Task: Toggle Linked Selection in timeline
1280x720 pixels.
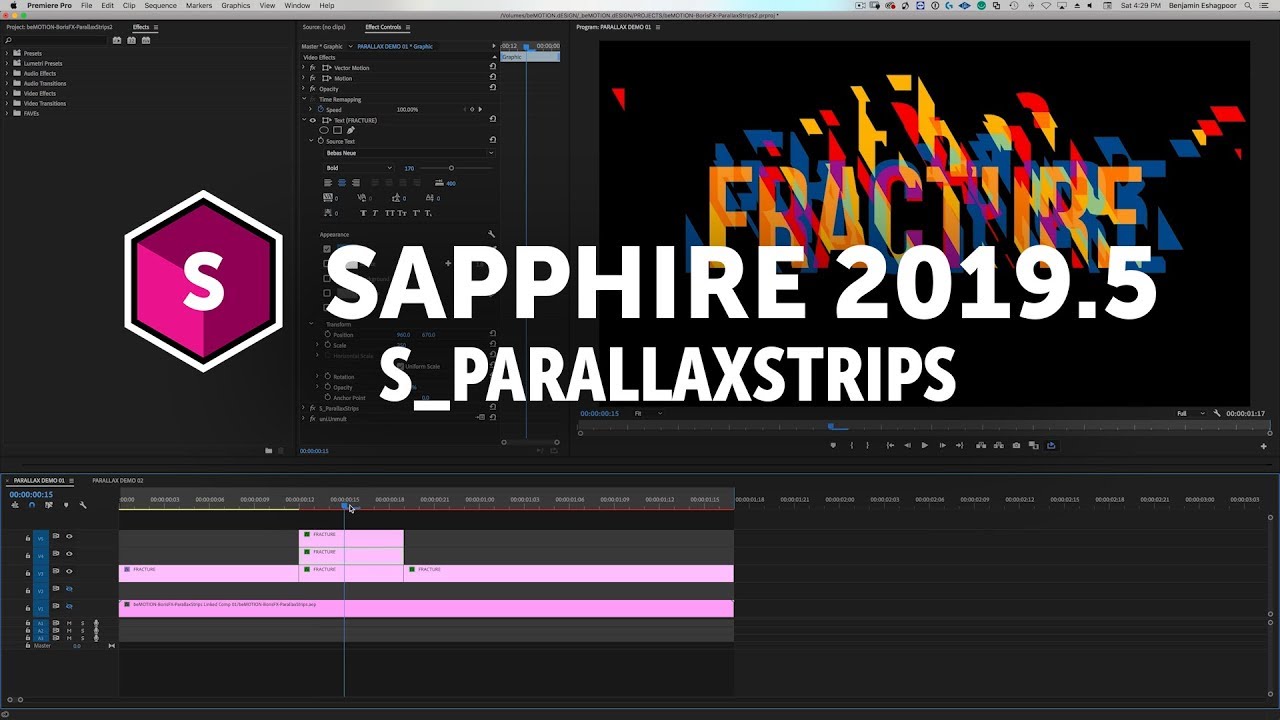Action: (48, 505)
